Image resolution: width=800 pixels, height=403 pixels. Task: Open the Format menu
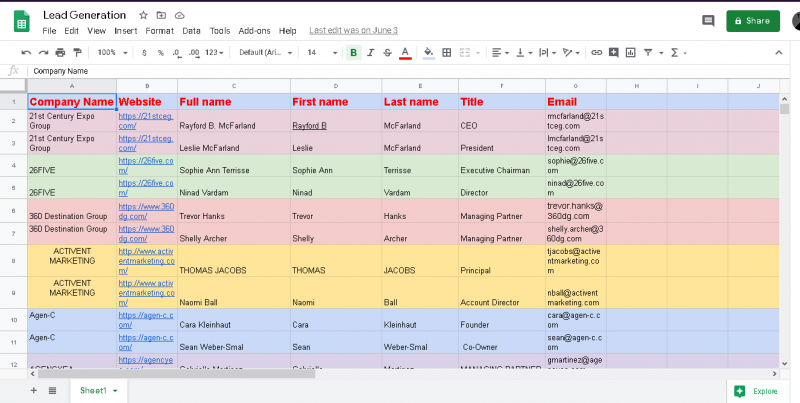[x=159, y=31]
